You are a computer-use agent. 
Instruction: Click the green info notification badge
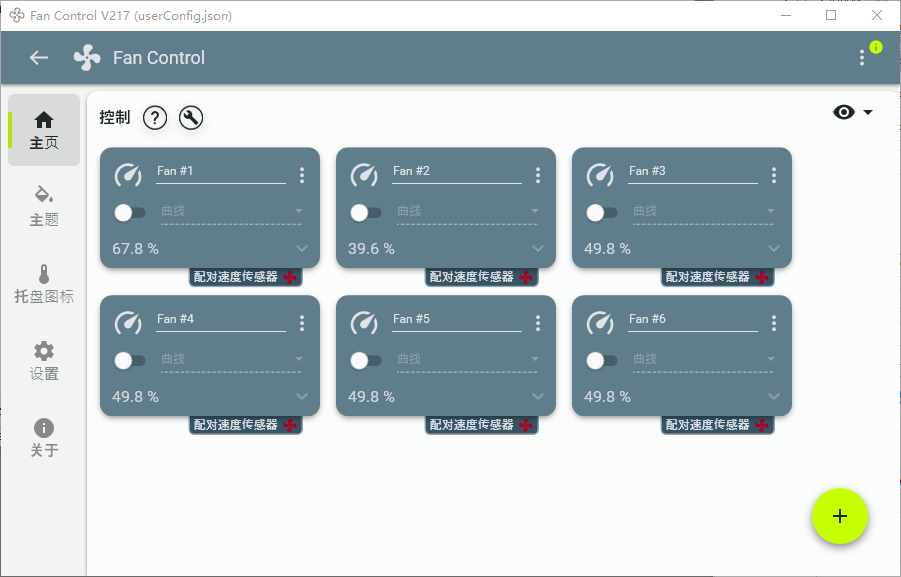[x=876, y=47]
